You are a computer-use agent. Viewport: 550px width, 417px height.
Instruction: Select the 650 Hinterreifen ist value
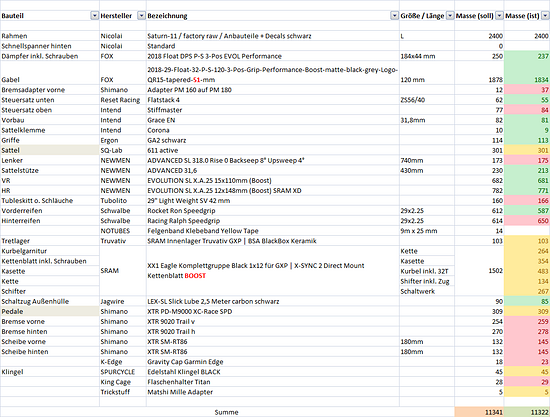(527, 221)
